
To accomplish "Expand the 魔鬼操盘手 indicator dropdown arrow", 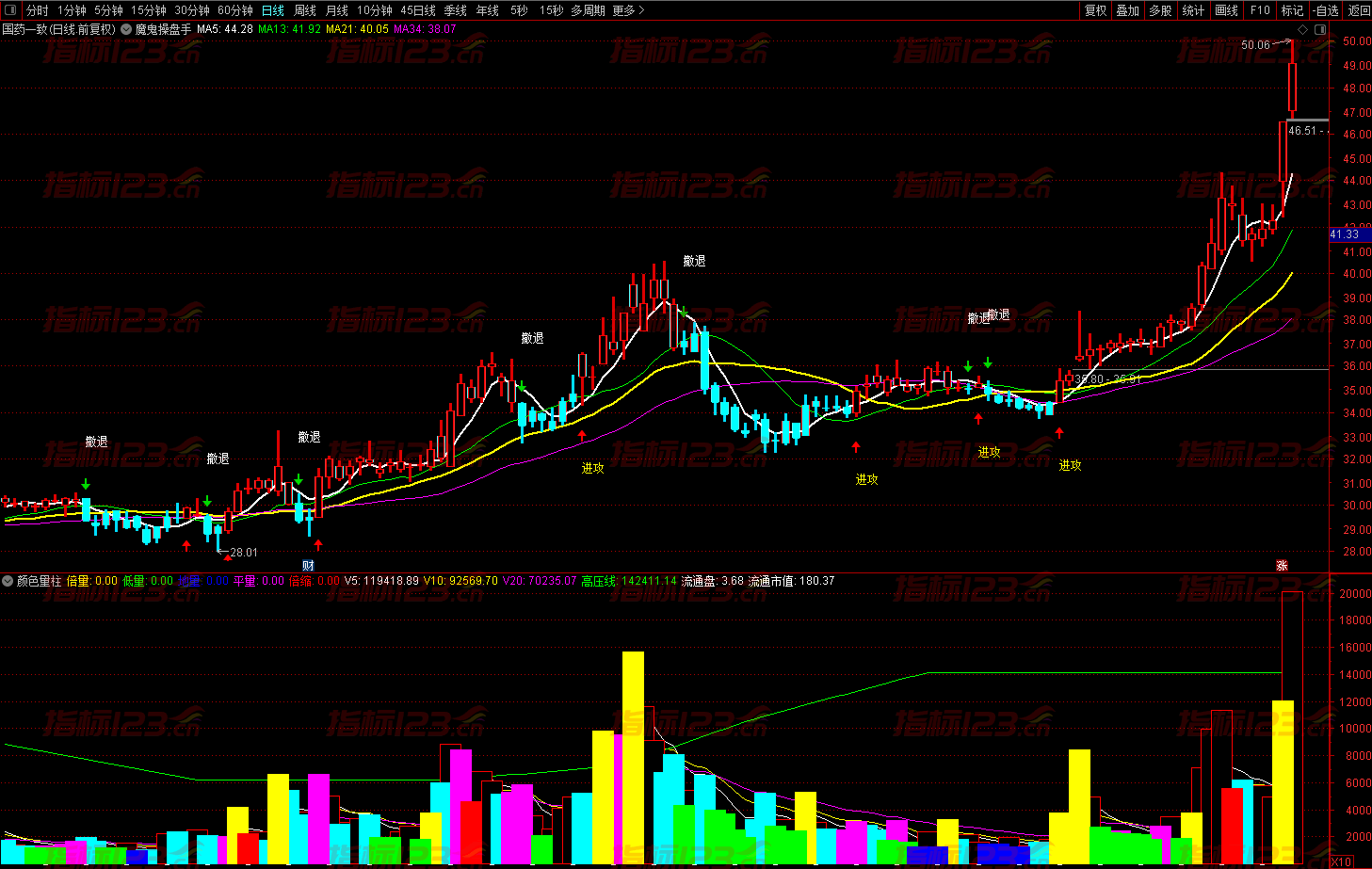I will [126, 29].
